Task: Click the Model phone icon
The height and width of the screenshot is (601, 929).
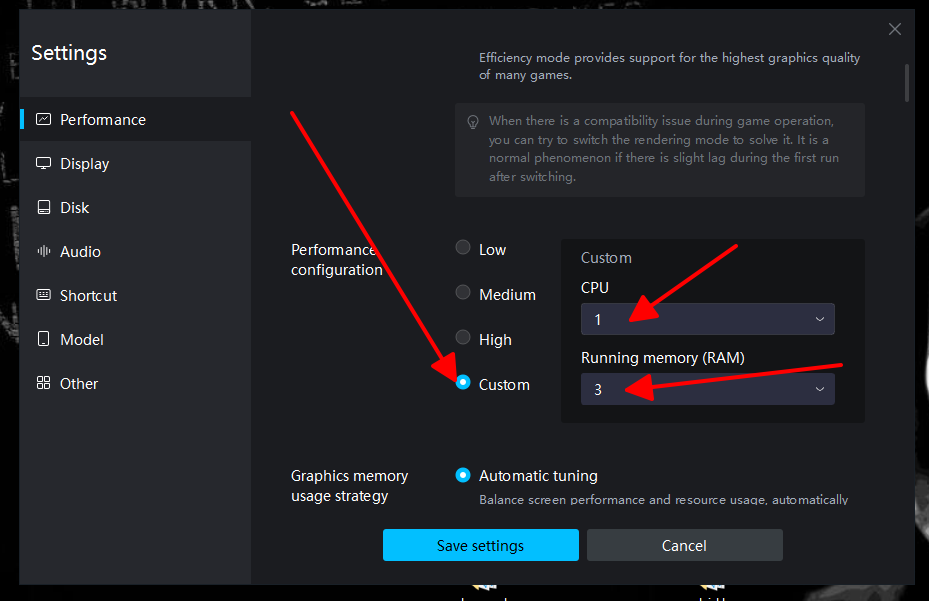Action: click(43, 338)
